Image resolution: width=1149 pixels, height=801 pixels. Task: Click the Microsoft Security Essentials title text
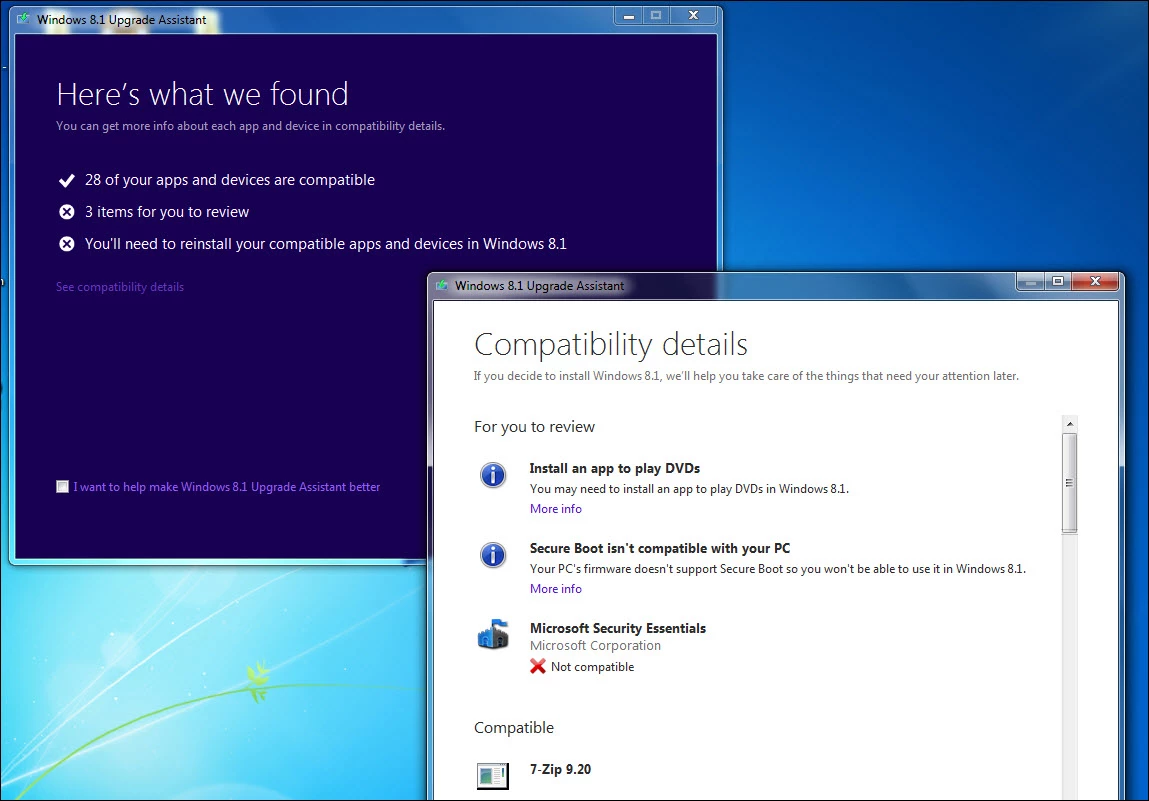pos(618,628)
